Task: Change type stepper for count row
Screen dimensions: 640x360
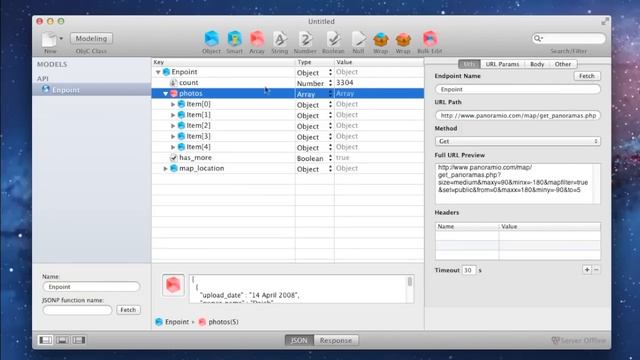Action: (x=330, y=83)
